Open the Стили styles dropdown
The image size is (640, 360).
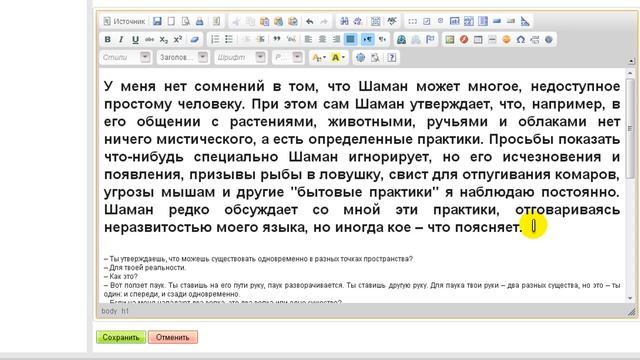click(125, 58)
